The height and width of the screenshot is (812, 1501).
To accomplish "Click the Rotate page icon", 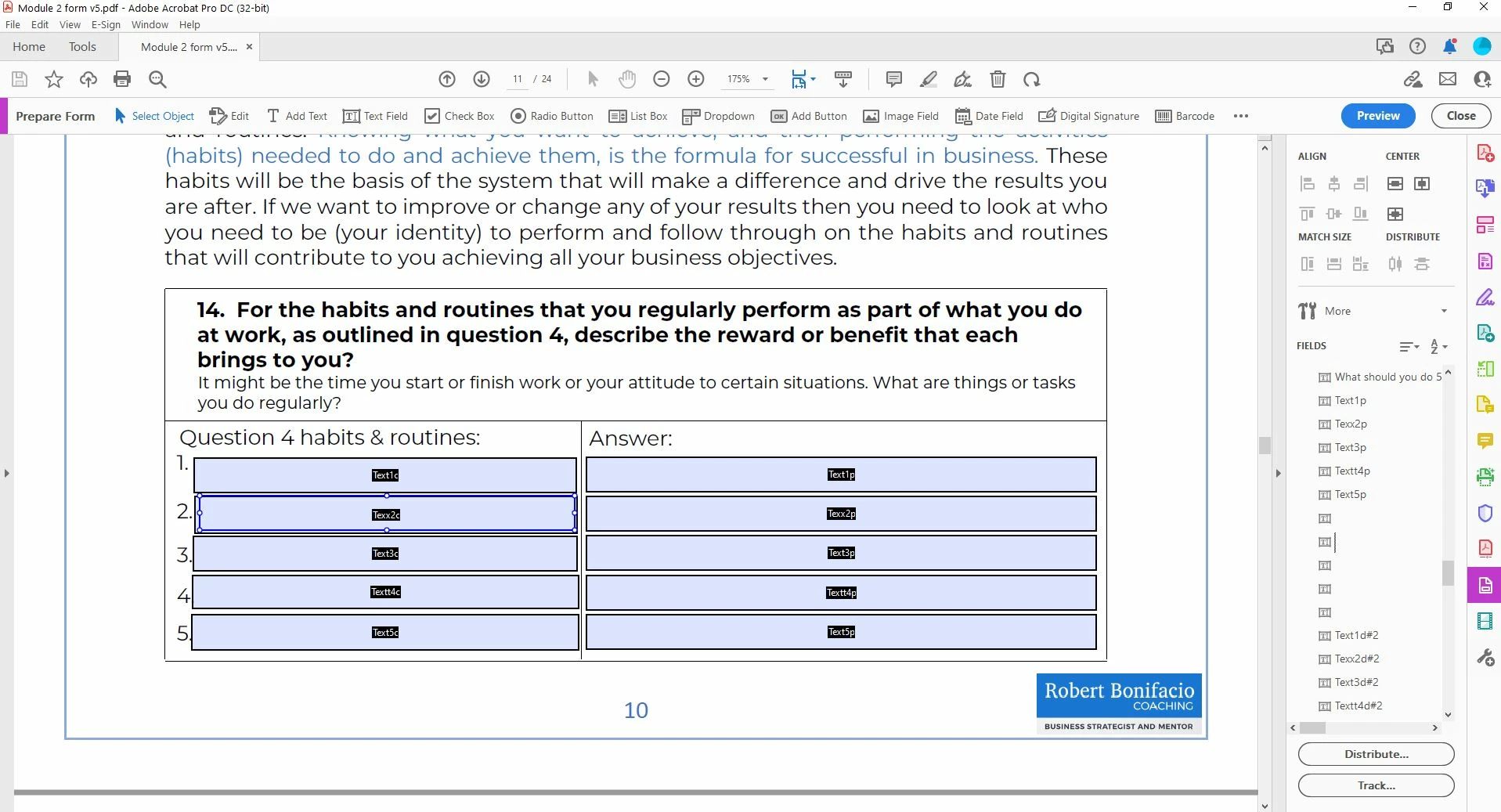I will pos(1032,79).
